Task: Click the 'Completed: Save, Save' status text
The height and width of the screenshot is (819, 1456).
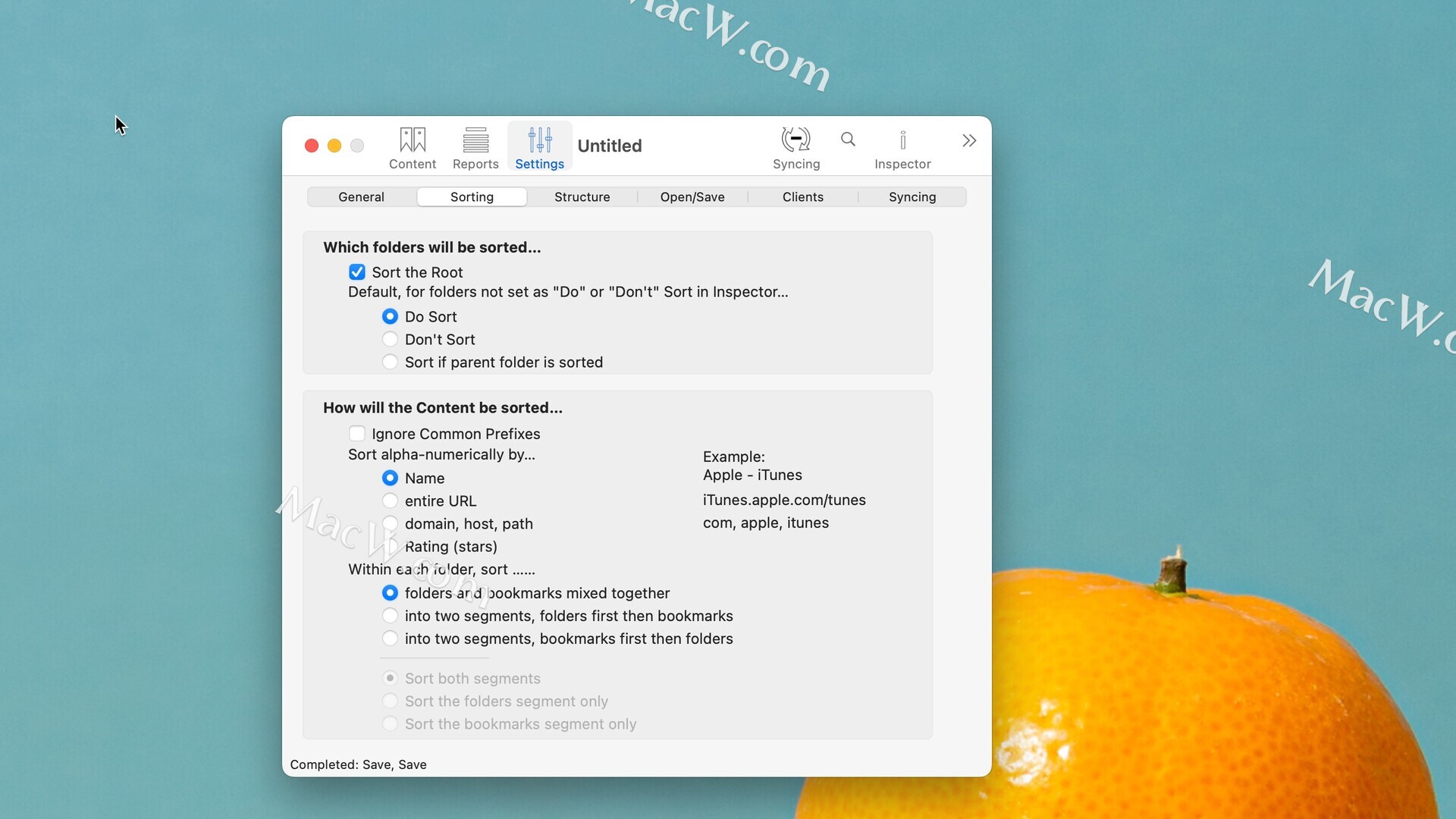Action: tap(358, 764)
